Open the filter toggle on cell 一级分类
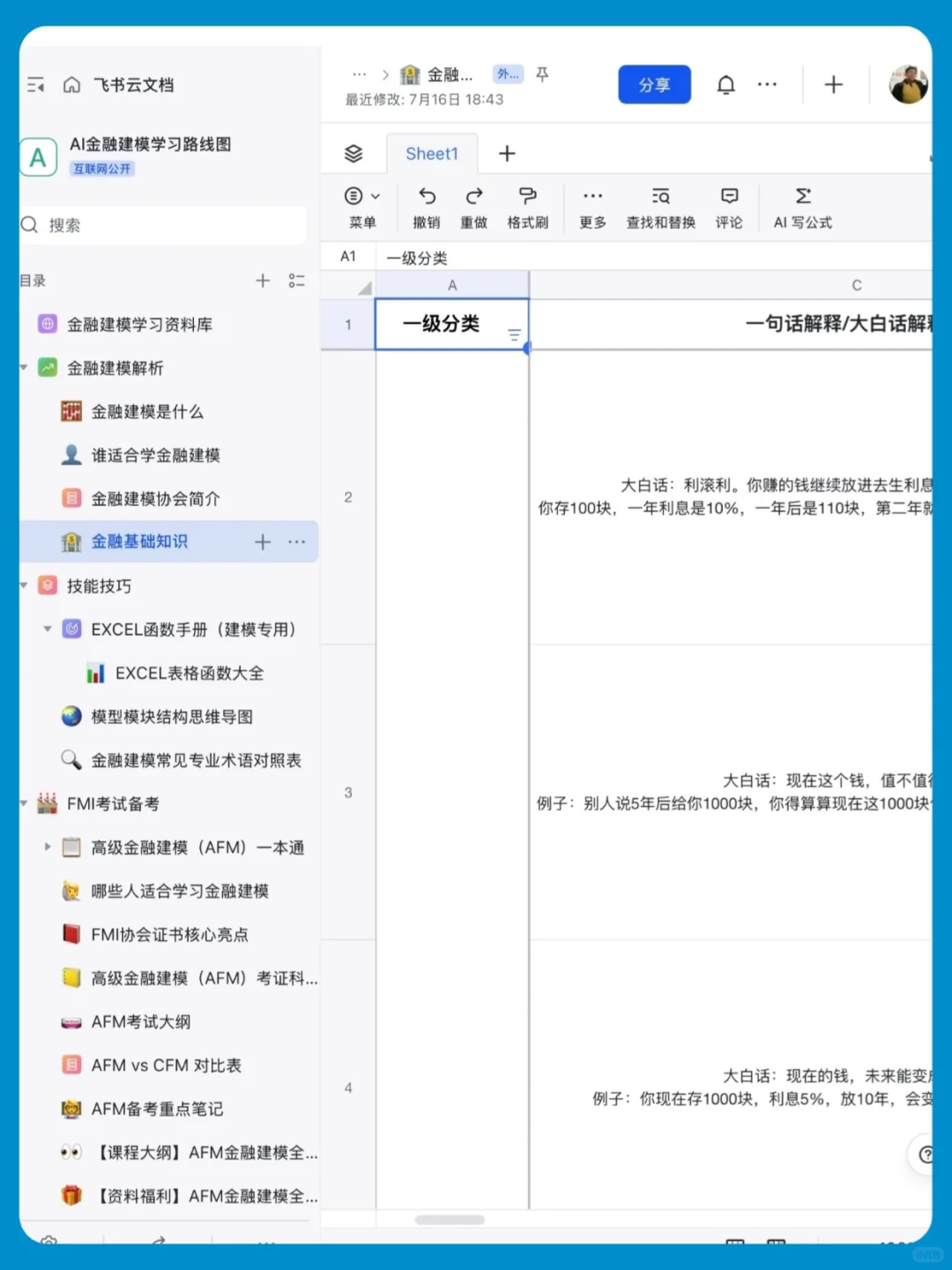Image resolution: width=952 pixels, height=1270 pixels. 512,335
